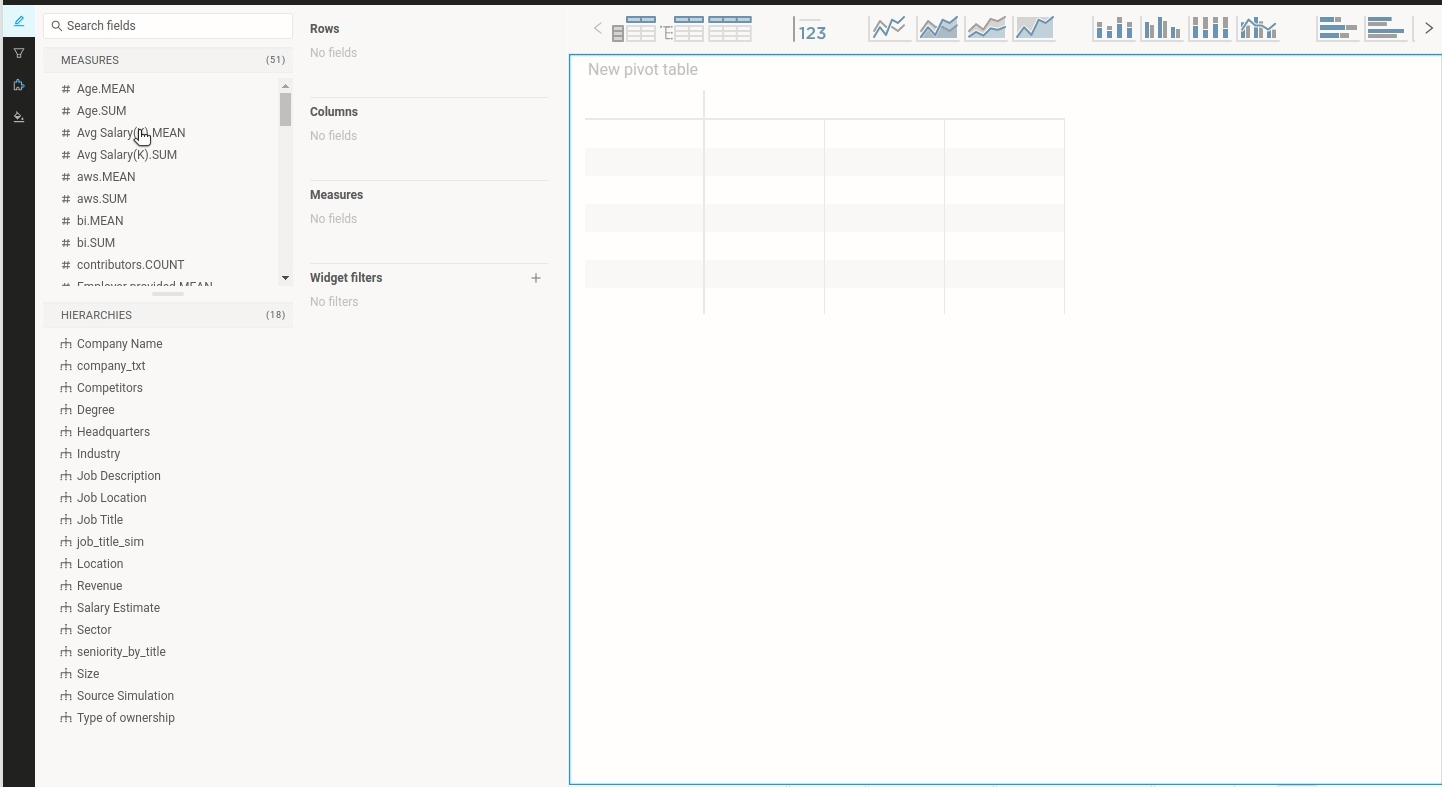This screenshot has height=787, width=1442.
Task: Open the filters panel funnel icon
Action: click(x=18, y=53)
